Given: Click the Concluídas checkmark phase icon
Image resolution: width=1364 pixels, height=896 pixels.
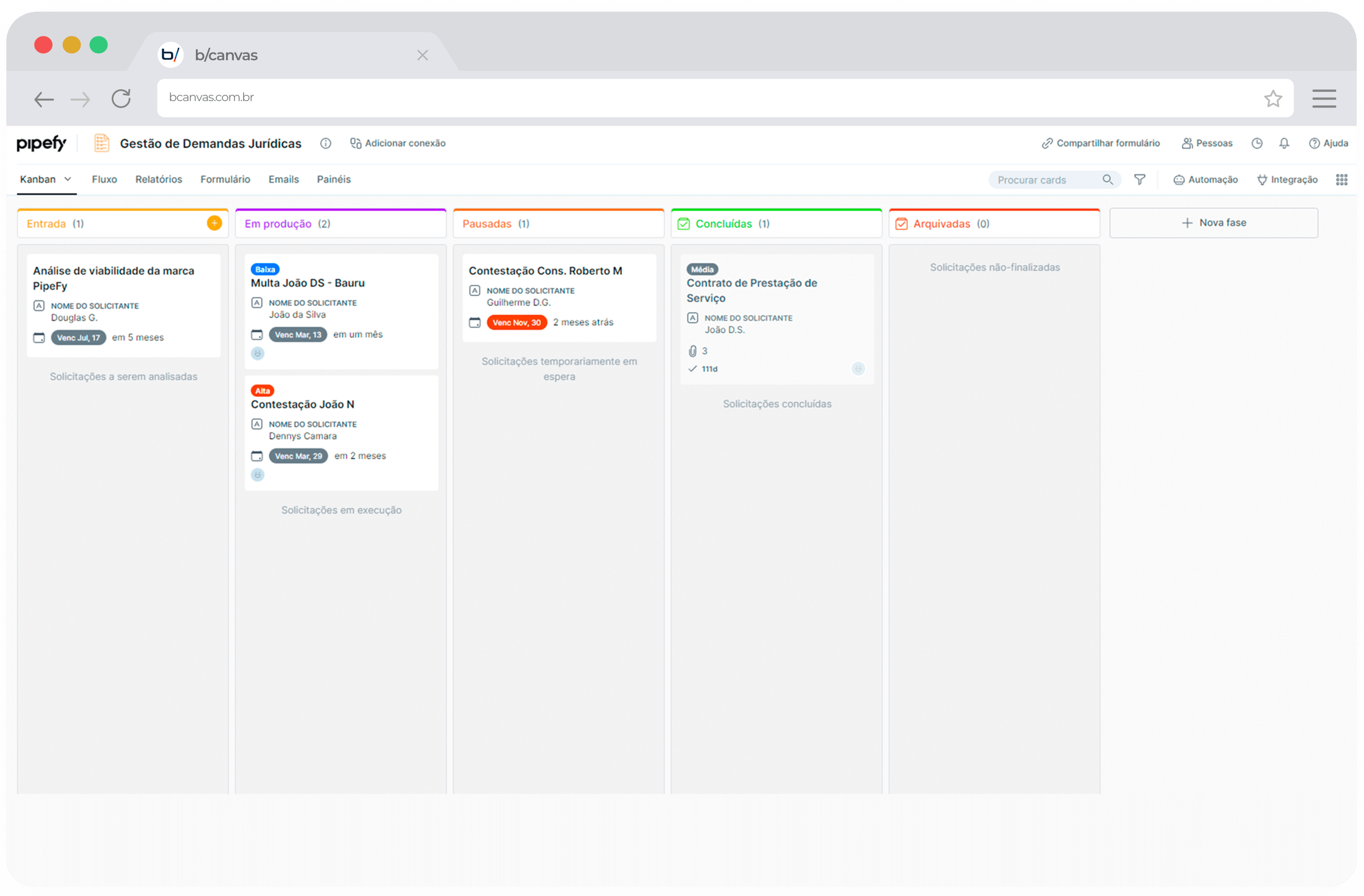Looking at the screenshot, I should [684, 224].
